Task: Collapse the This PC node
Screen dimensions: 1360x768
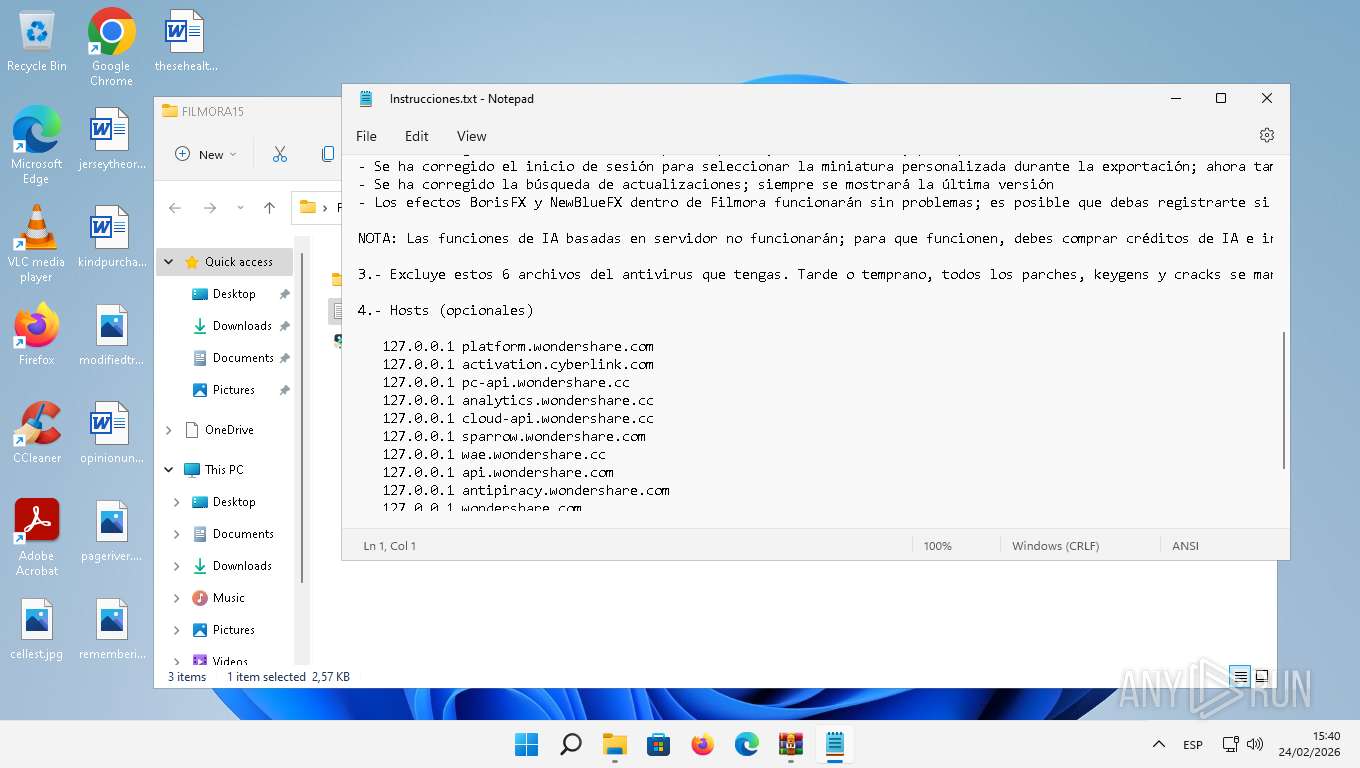Action: (169, 470)
